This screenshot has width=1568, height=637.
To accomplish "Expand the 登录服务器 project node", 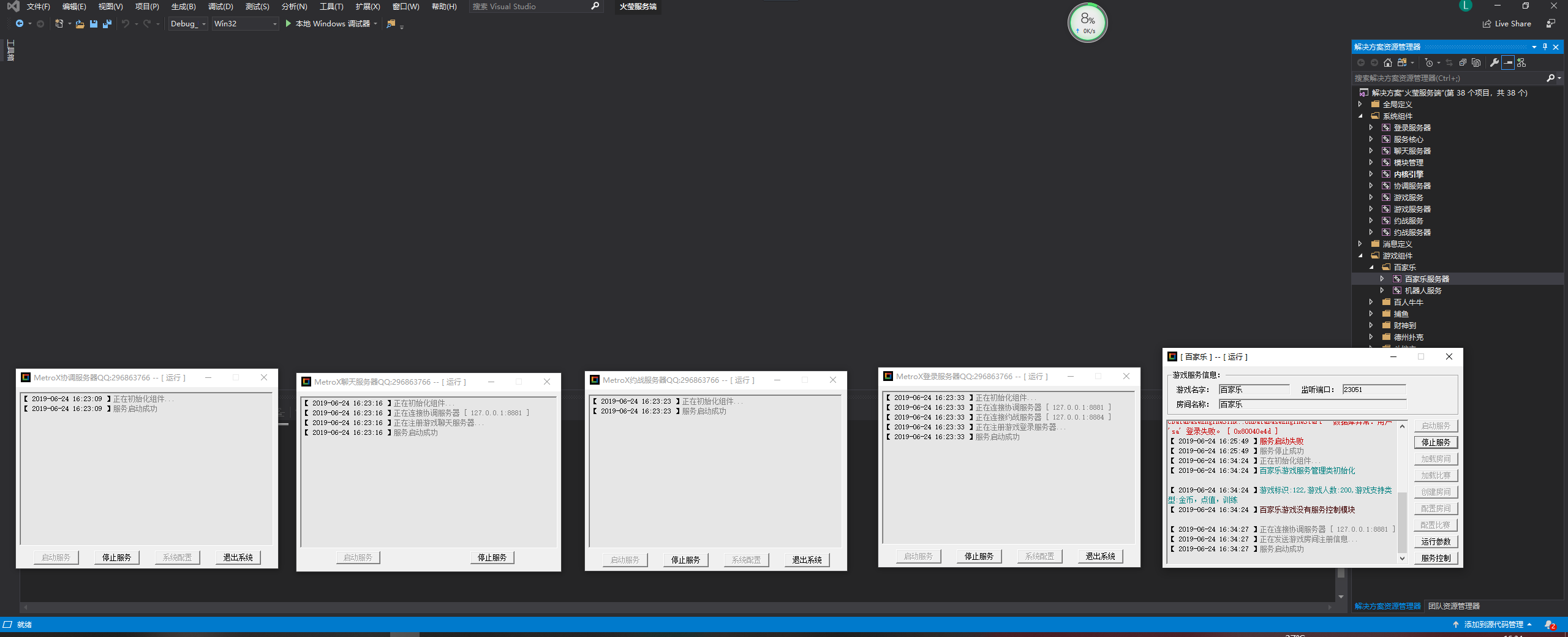I will click(1371, 127).
